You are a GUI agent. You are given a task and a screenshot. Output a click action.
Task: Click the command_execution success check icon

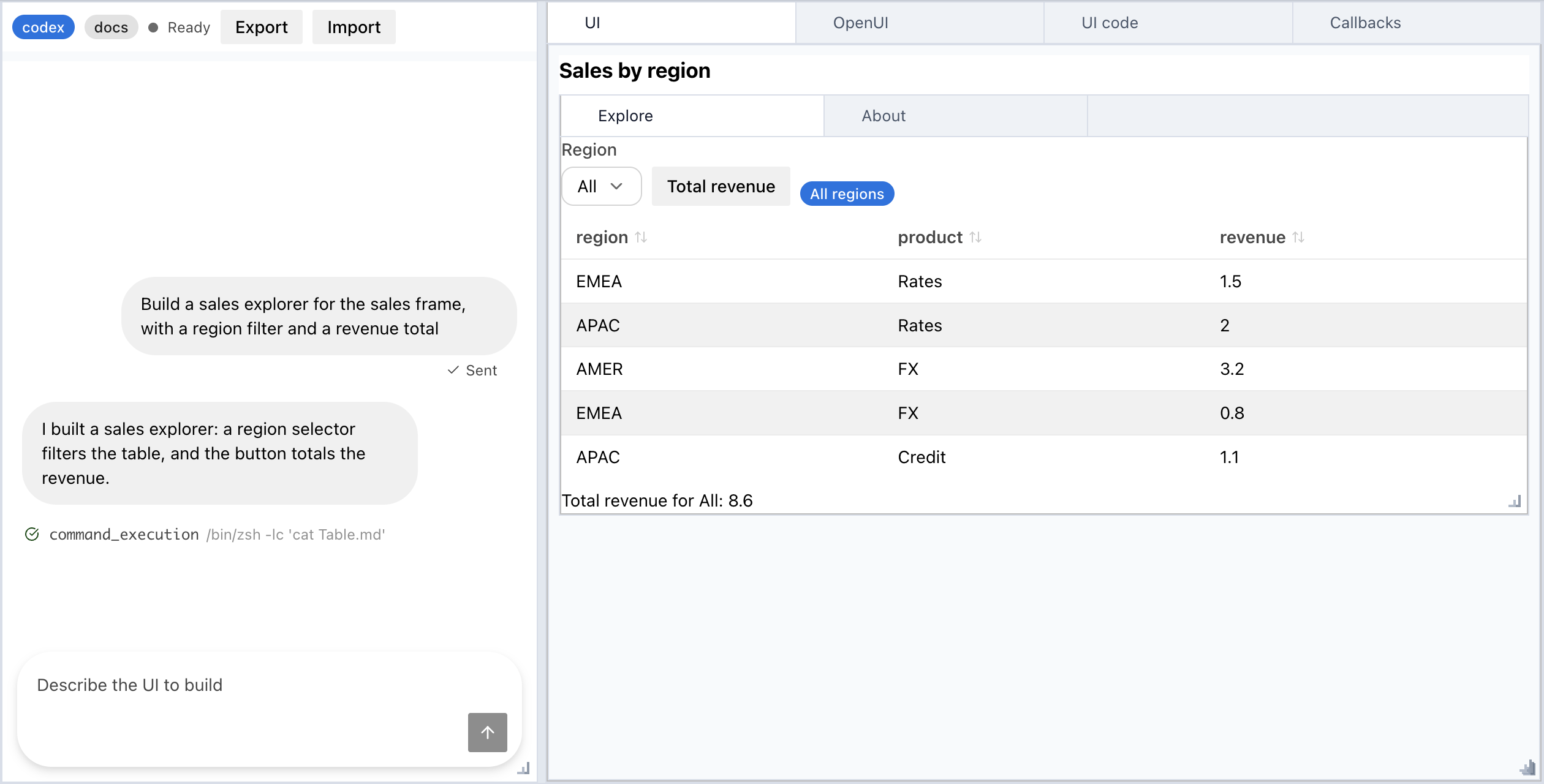(32, 534)
